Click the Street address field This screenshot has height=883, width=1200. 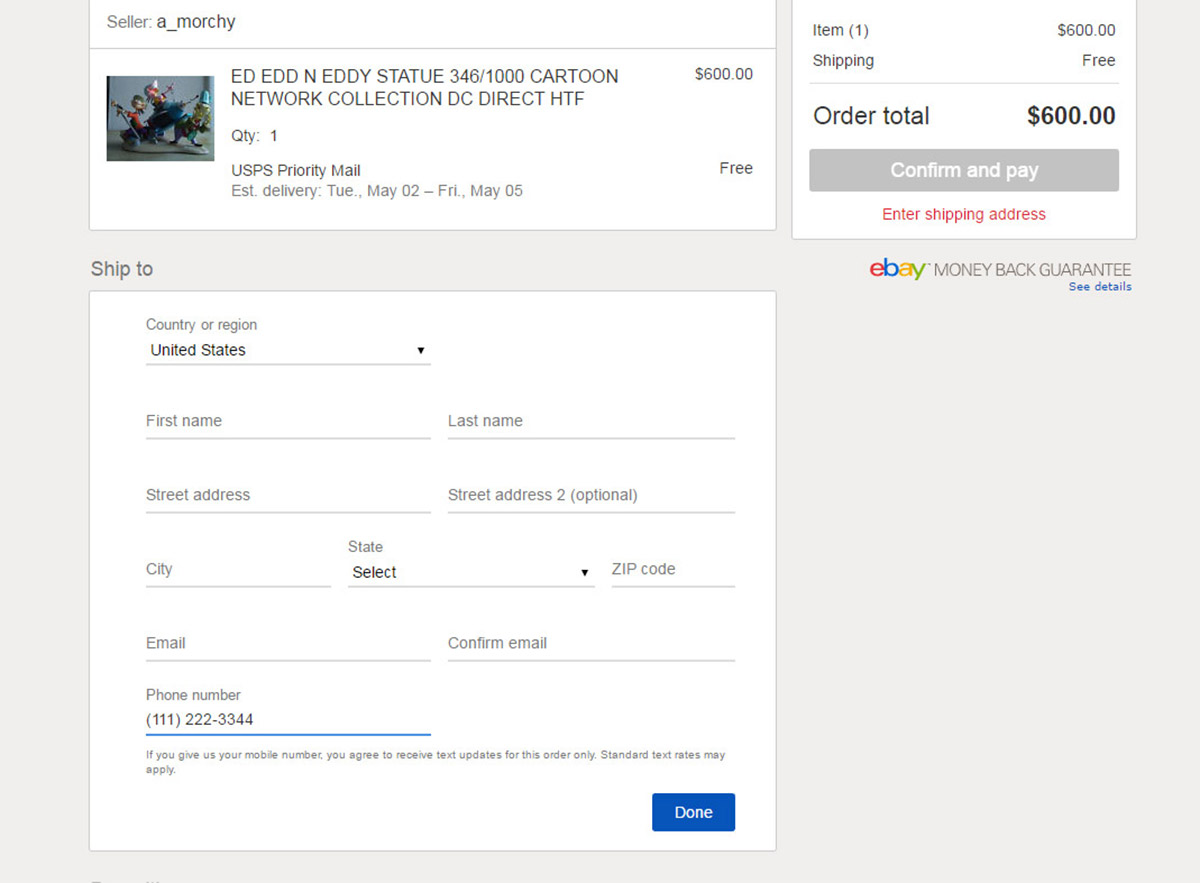288,495
